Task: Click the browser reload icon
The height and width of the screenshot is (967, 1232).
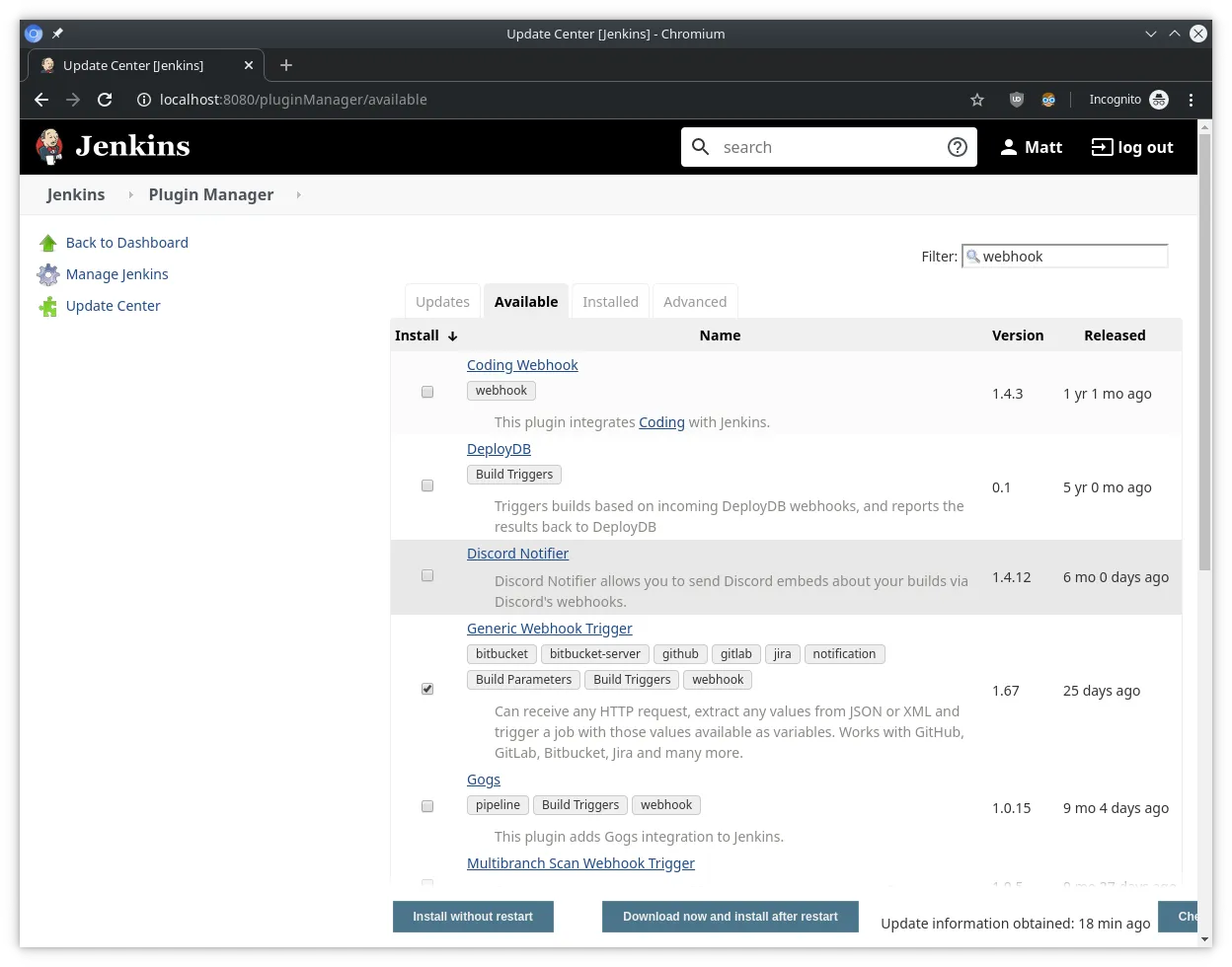Action: point(104,100)
